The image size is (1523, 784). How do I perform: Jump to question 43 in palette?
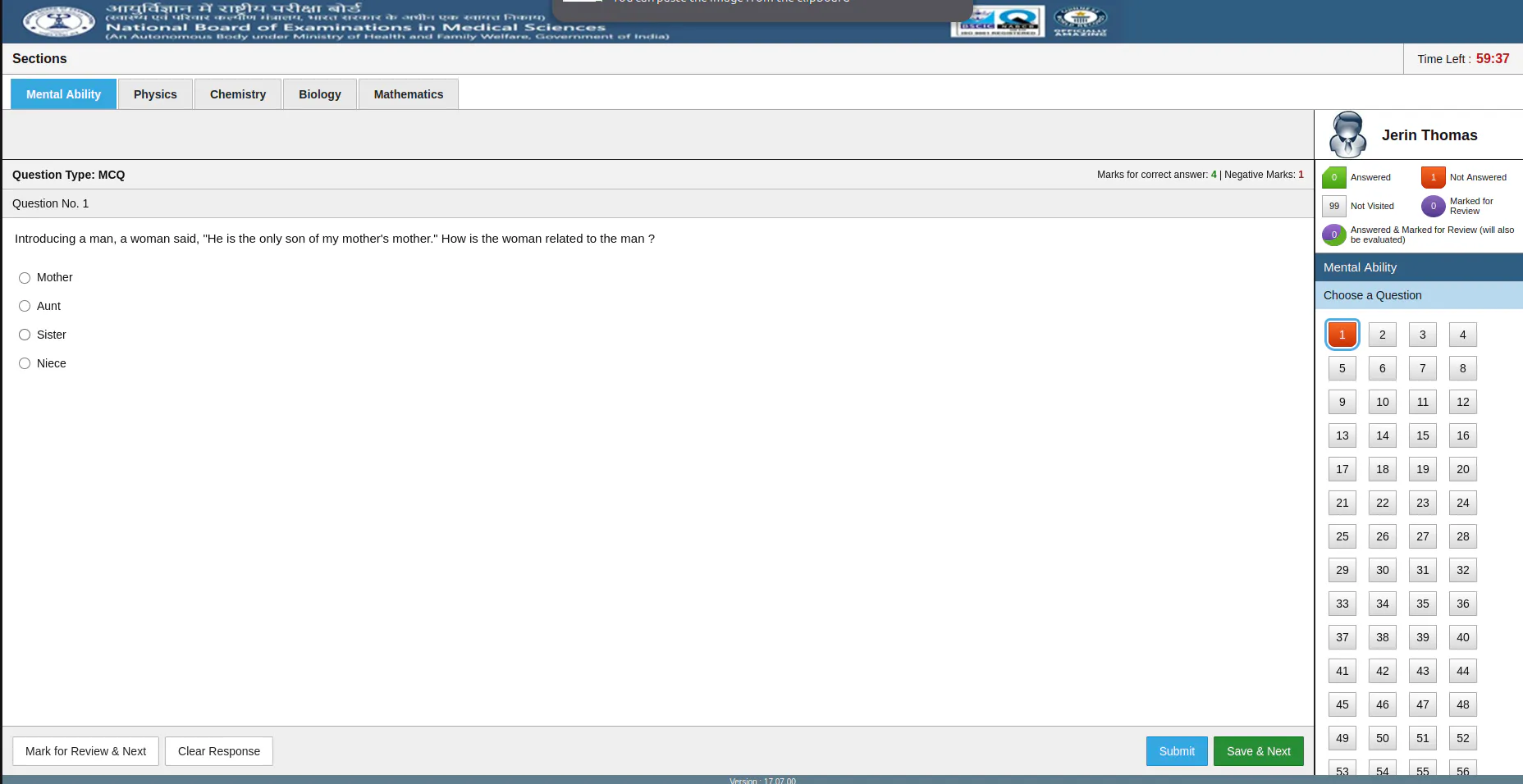(x=1423, y=671)
